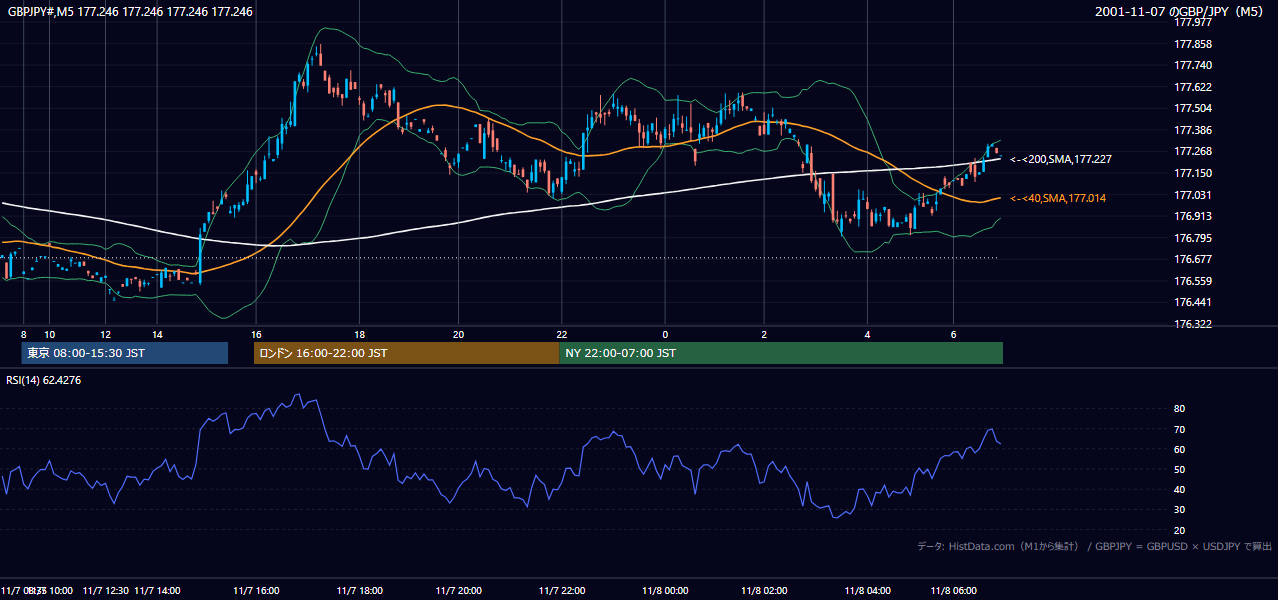Click price axis value 177.268
The height and width of the screenshot is (600, 1278).
(1192, 151)
